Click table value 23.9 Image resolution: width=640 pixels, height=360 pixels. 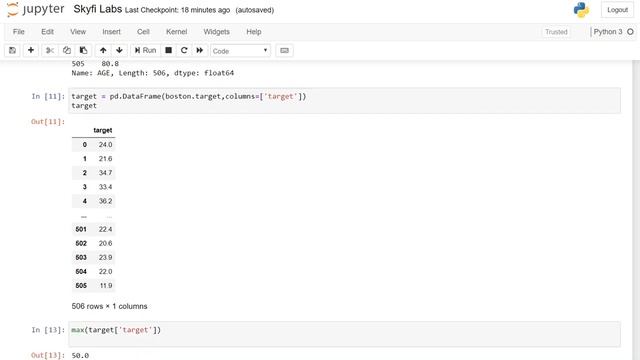click(x=105, y=257)
